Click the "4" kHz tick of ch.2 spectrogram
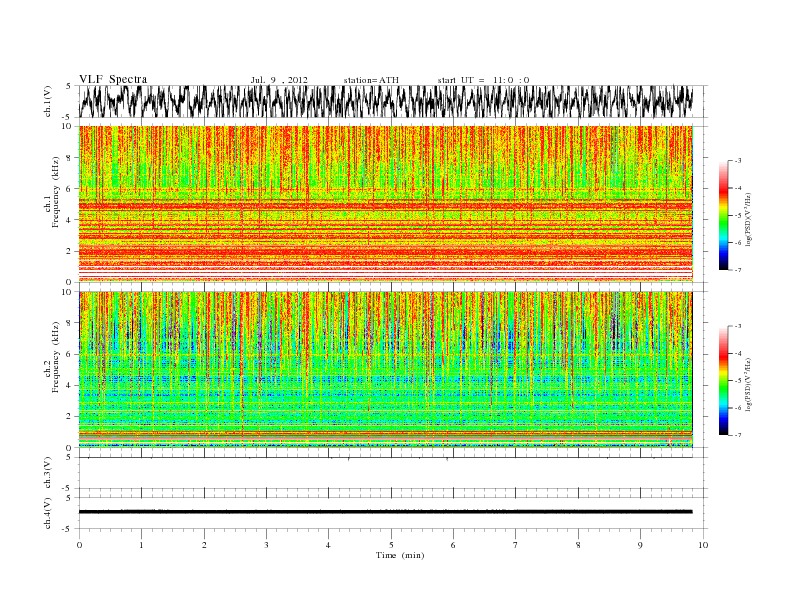 pyautogui.click(x=69, y=385)
